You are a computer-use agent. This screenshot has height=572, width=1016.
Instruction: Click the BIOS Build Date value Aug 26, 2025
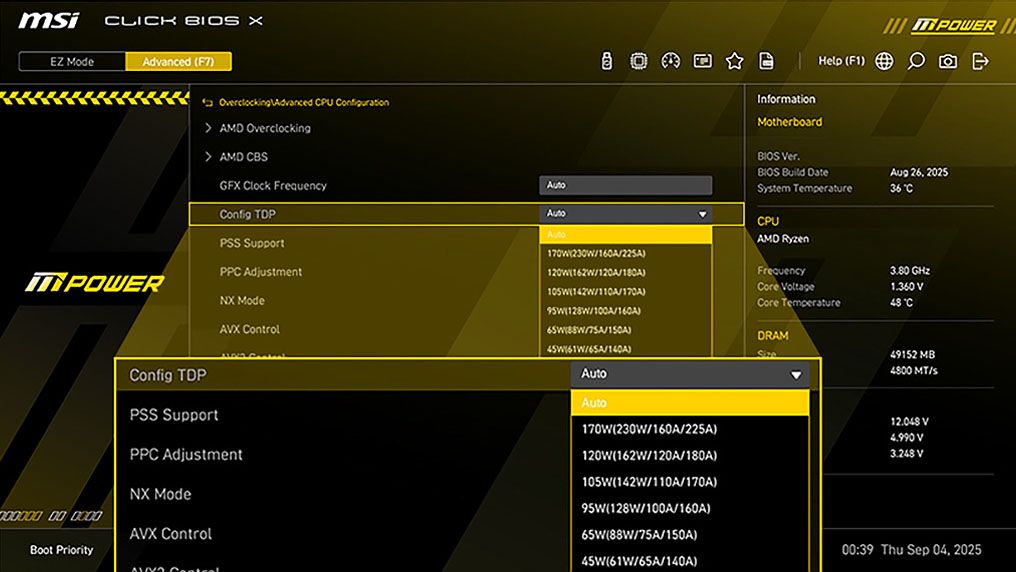tap(919, 172)
